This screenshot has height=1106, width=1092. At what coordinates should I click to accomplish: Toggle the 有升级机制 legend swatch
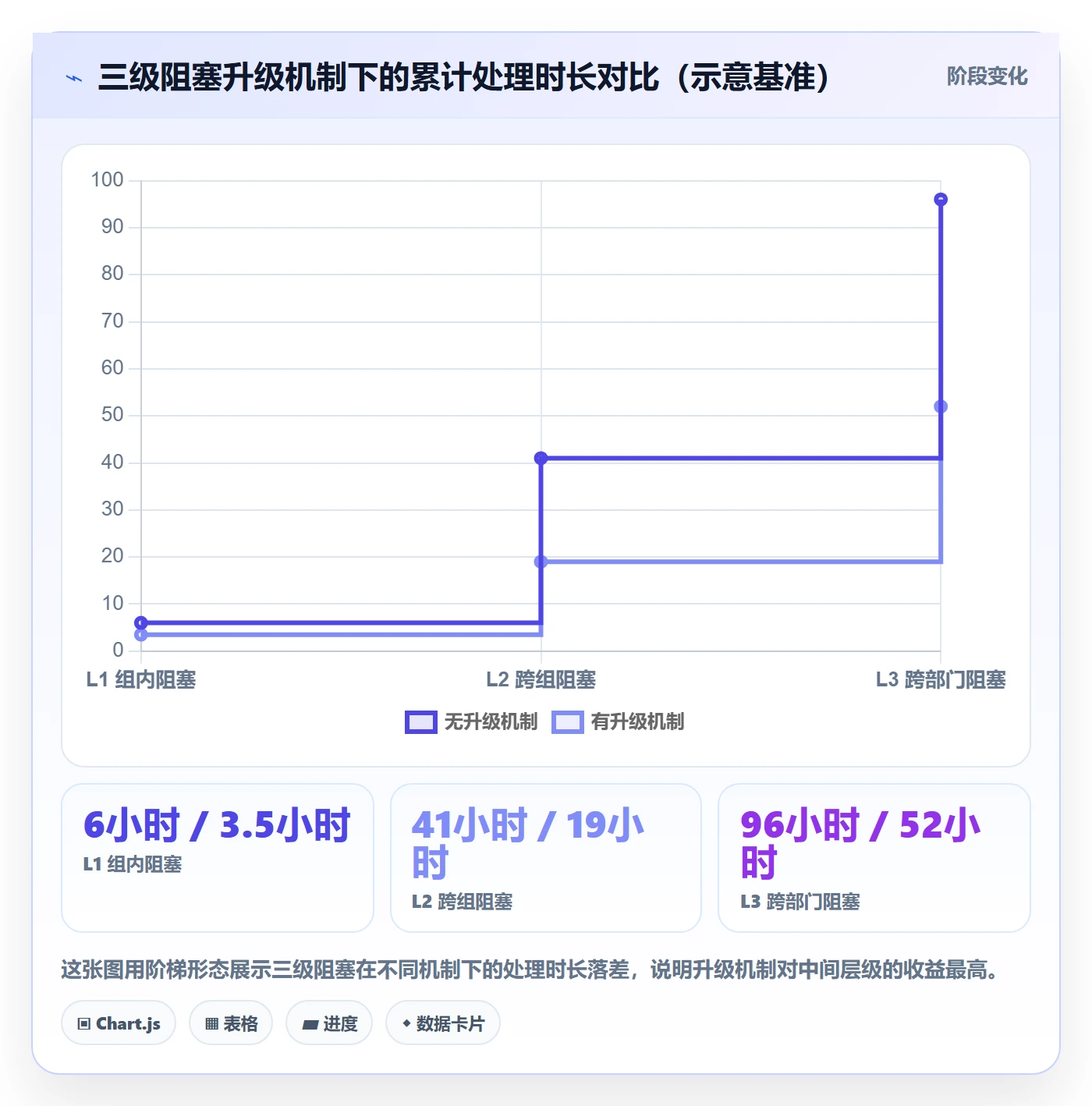[x=568, y=722]
